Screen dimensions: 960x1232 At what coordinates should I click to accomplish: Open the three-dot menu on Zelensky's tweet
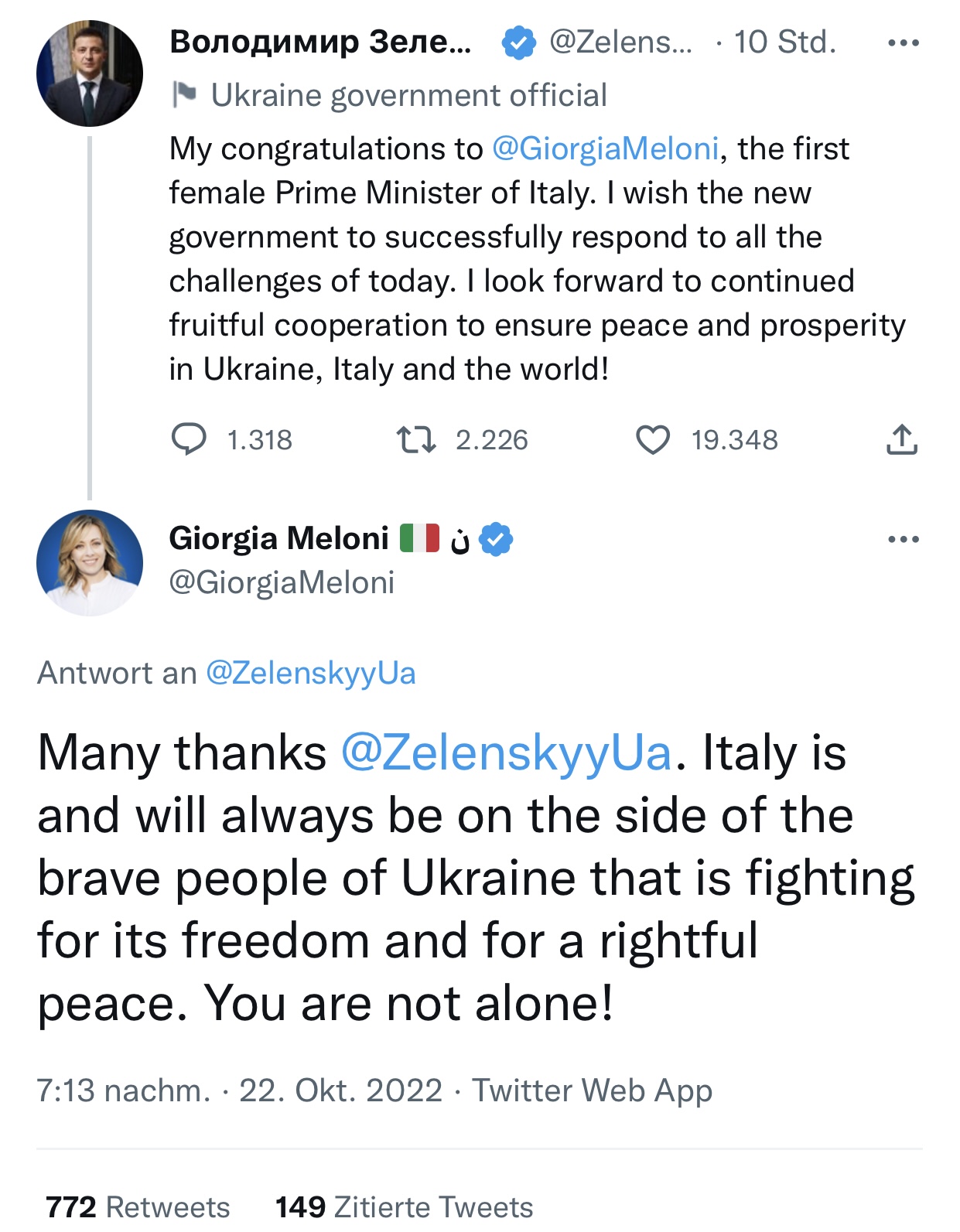[904, 43]
